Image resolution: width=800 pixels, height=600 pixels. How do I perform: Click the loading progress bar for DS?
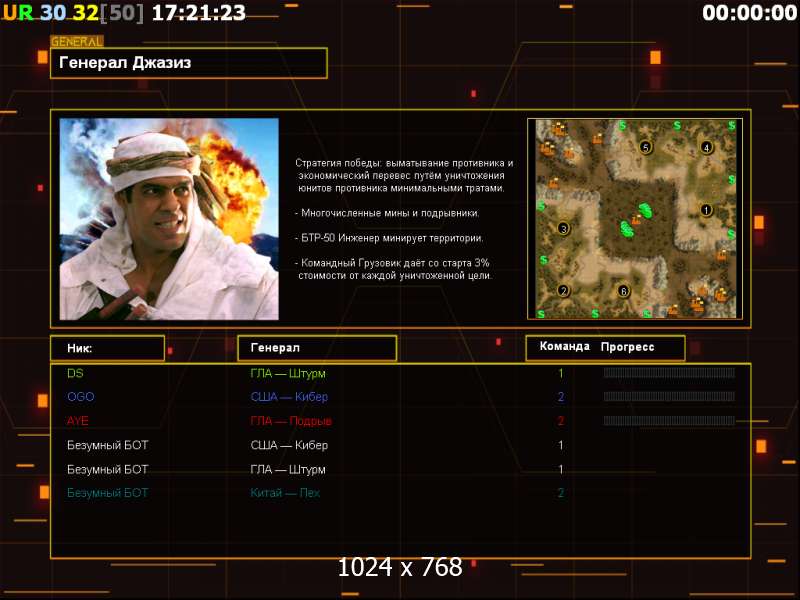pos(669,373)
